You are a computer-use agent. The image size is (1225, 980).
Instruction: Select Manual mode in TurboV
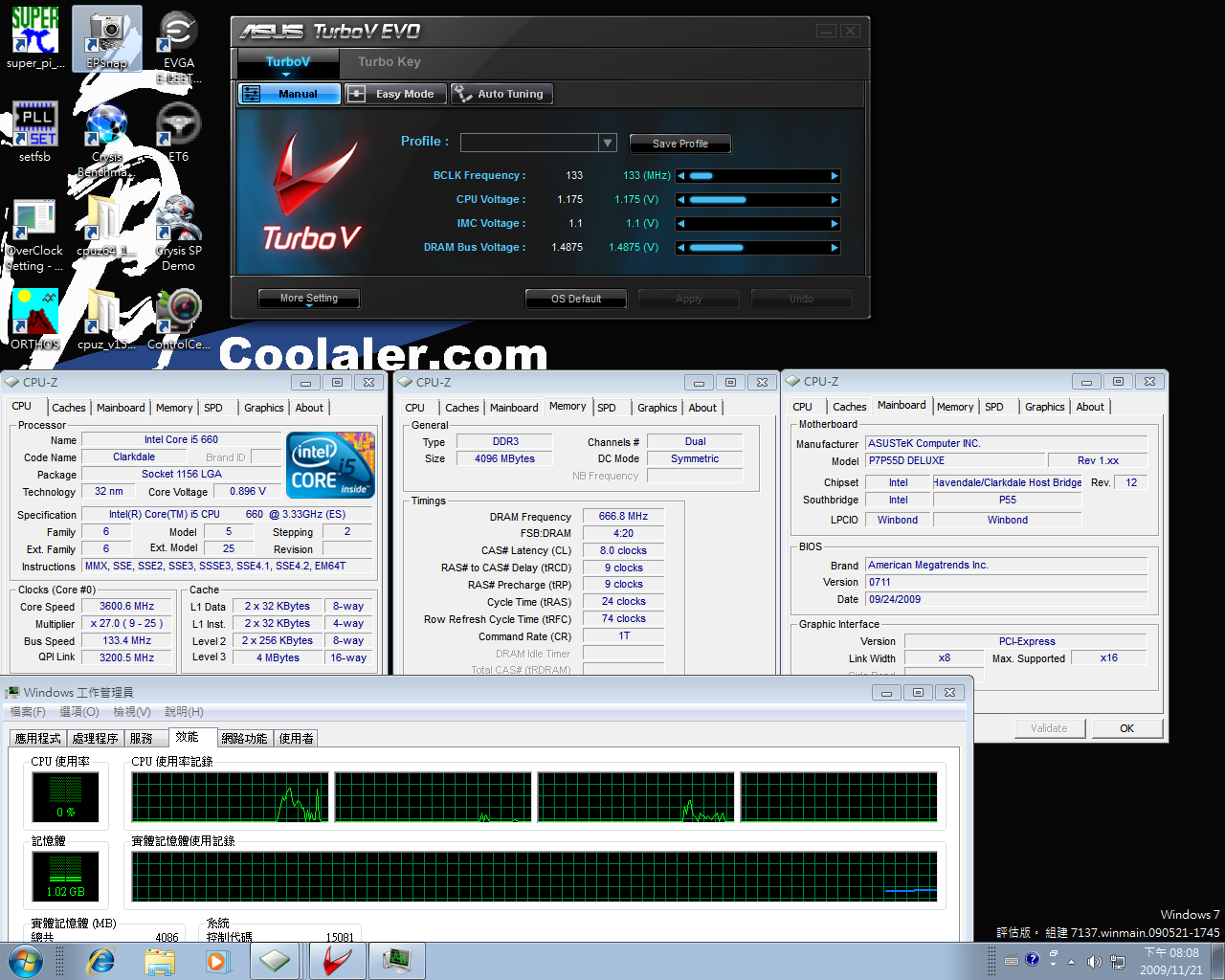tap(289, 94)
